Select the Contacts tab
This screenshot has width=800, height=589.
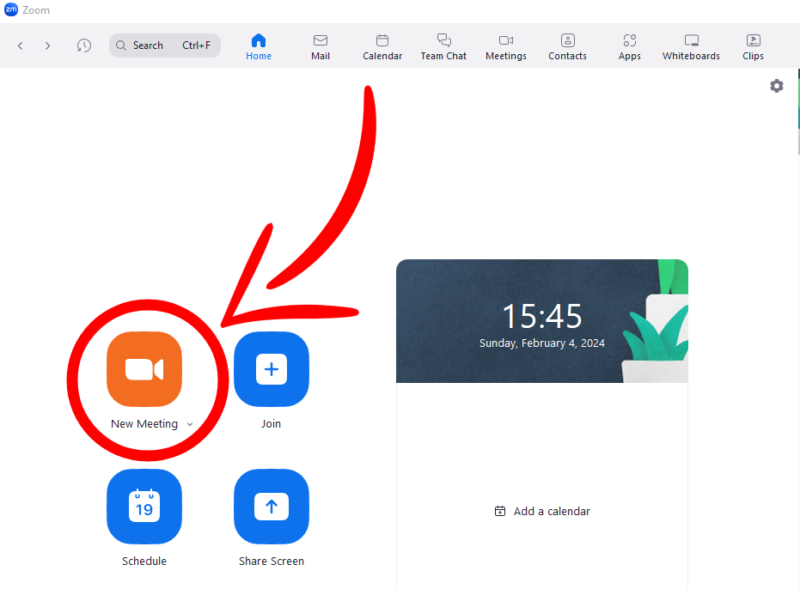567,46
